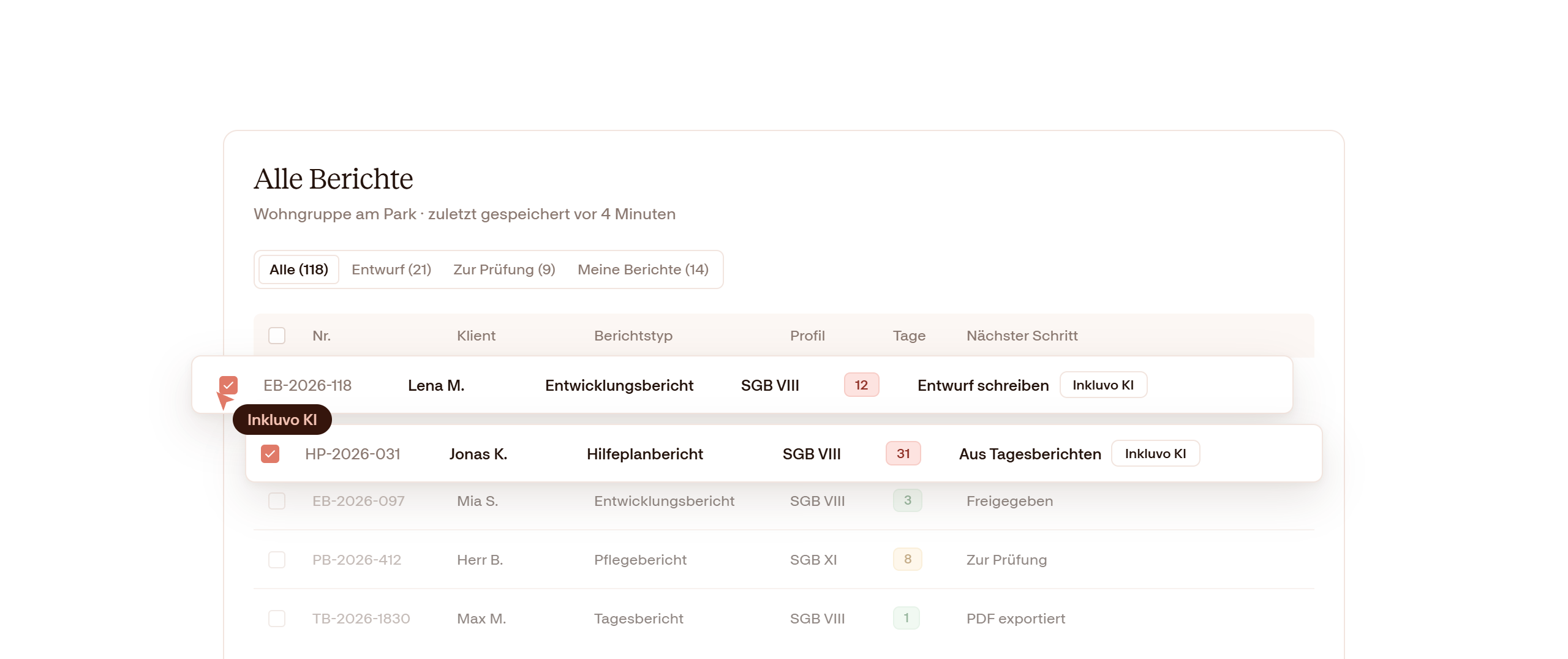Click the yellow 8 days badge for Herr B.

(908, 559)
